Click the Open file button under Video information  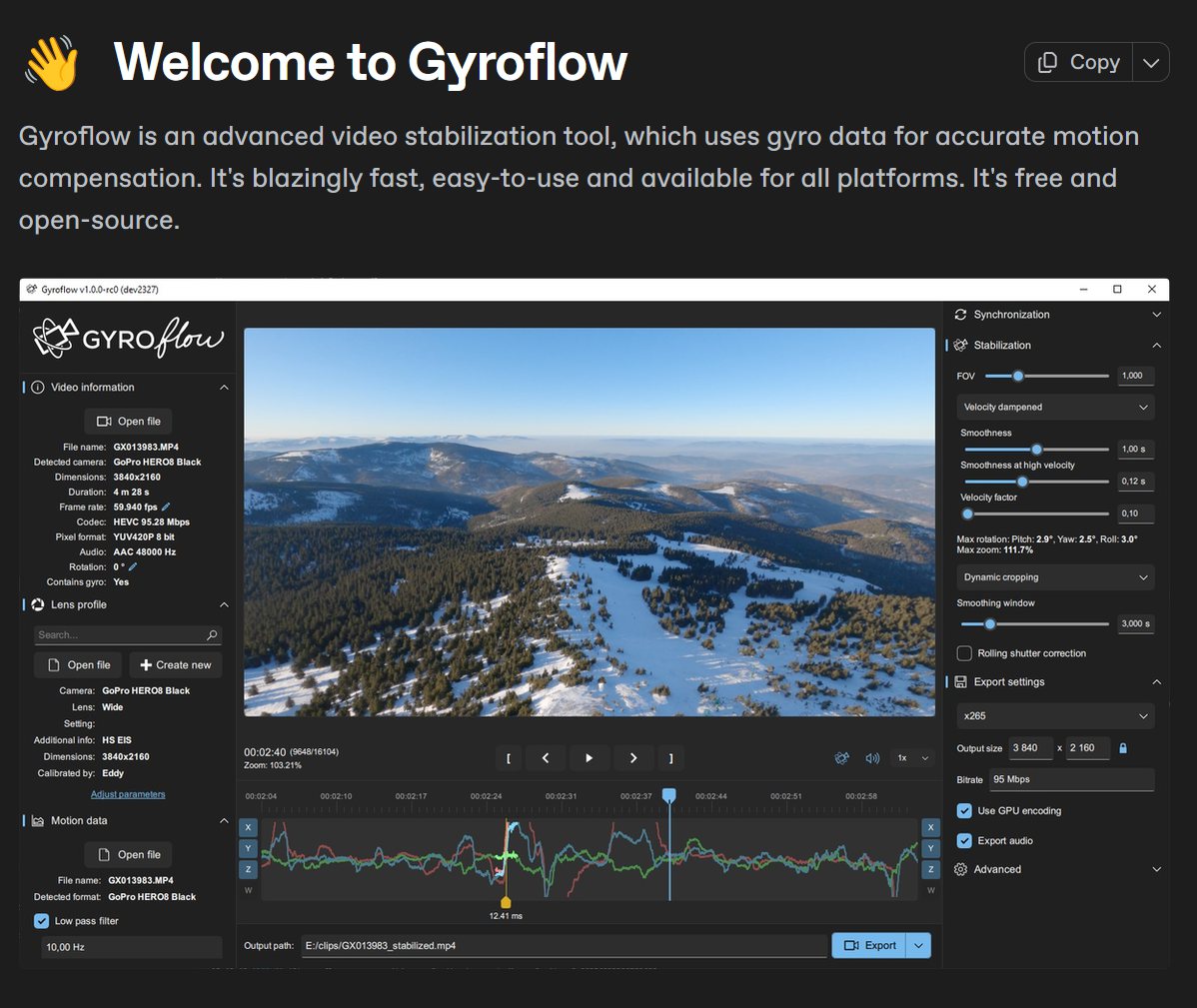128,422
